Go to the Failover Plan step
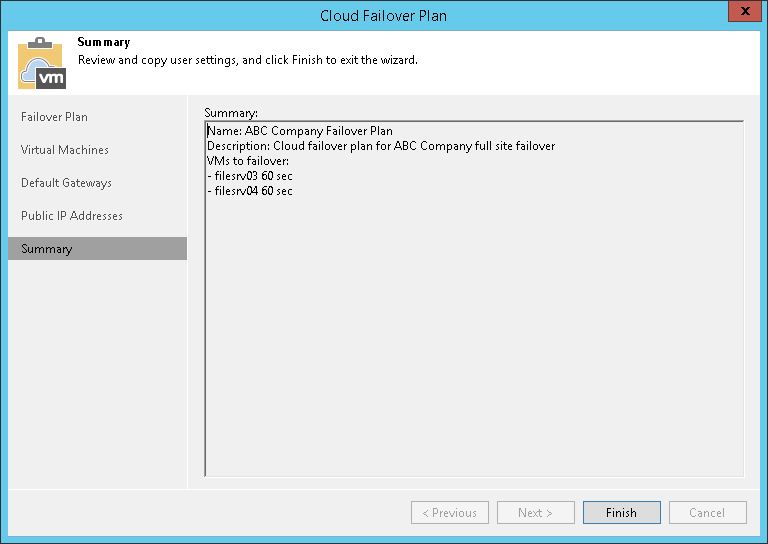The image size is (768, 544). pyautogui.click(x=54, y=117)
